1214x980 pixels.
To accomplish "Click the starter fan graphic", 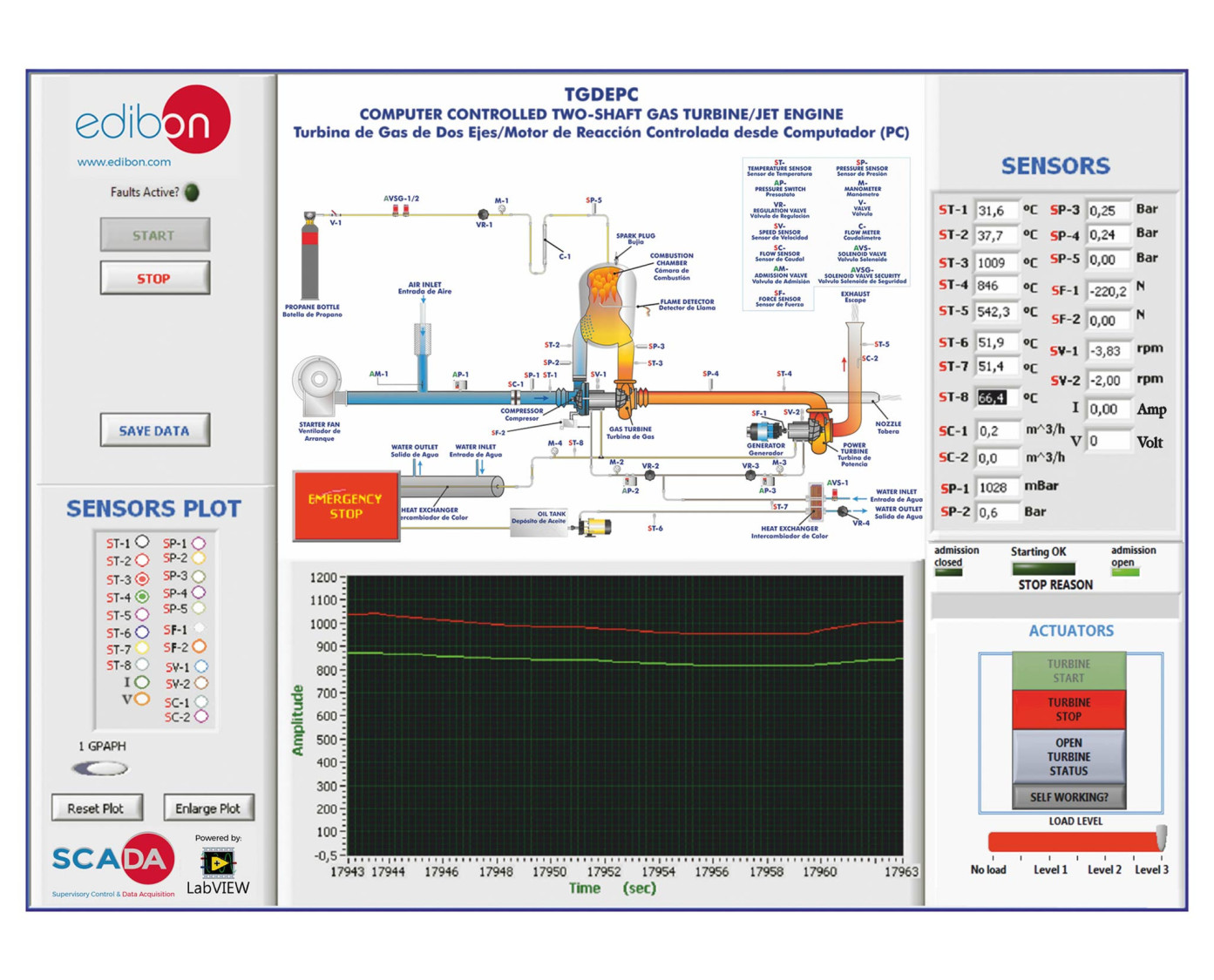I will 319,386.
